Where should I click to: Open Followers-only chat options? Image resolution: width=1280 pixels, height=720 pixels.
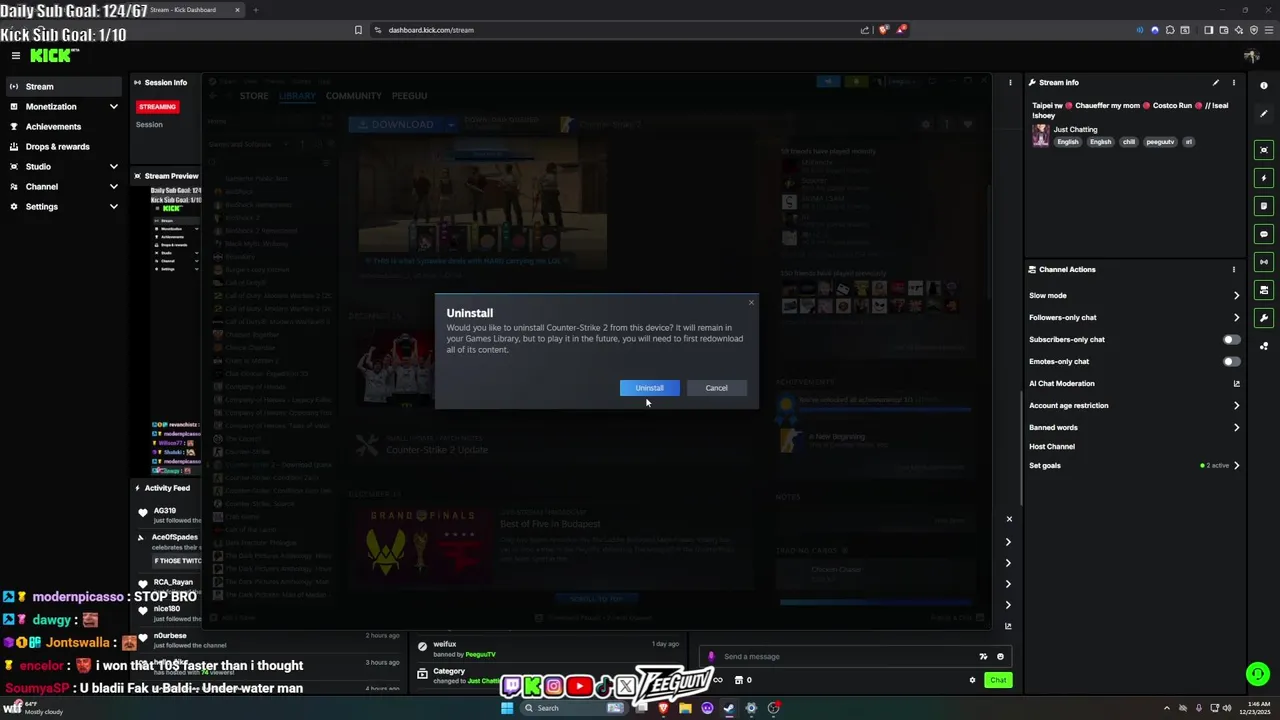1134,318
